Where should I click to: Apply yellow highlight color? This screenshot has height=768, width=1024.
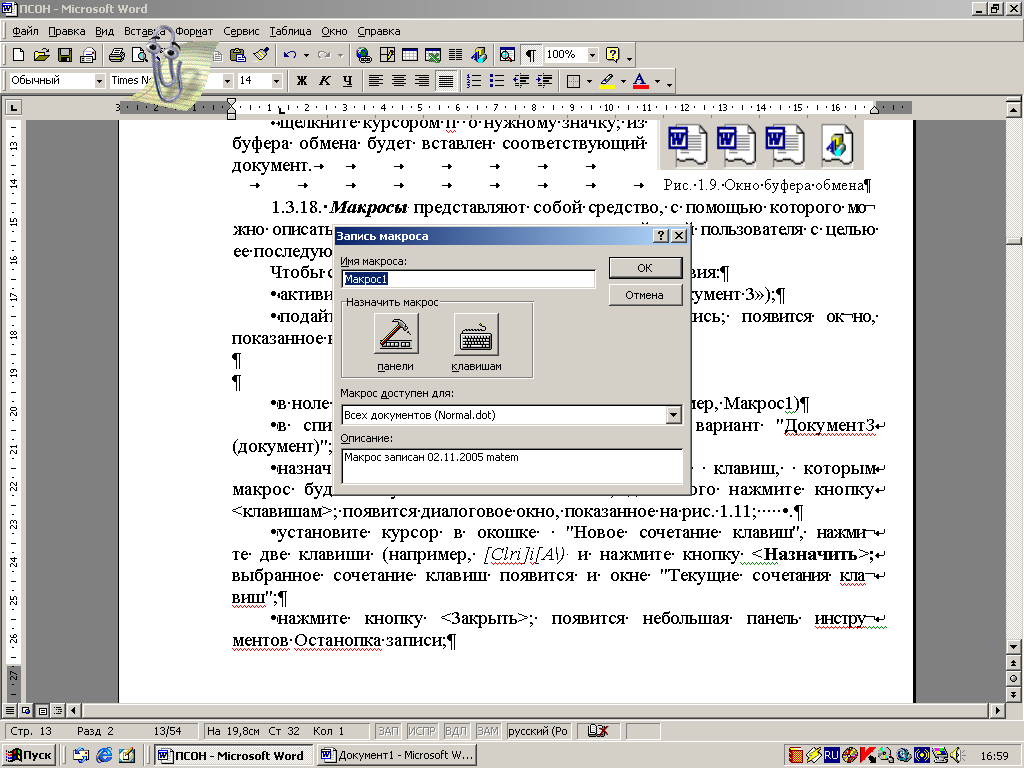607,81
